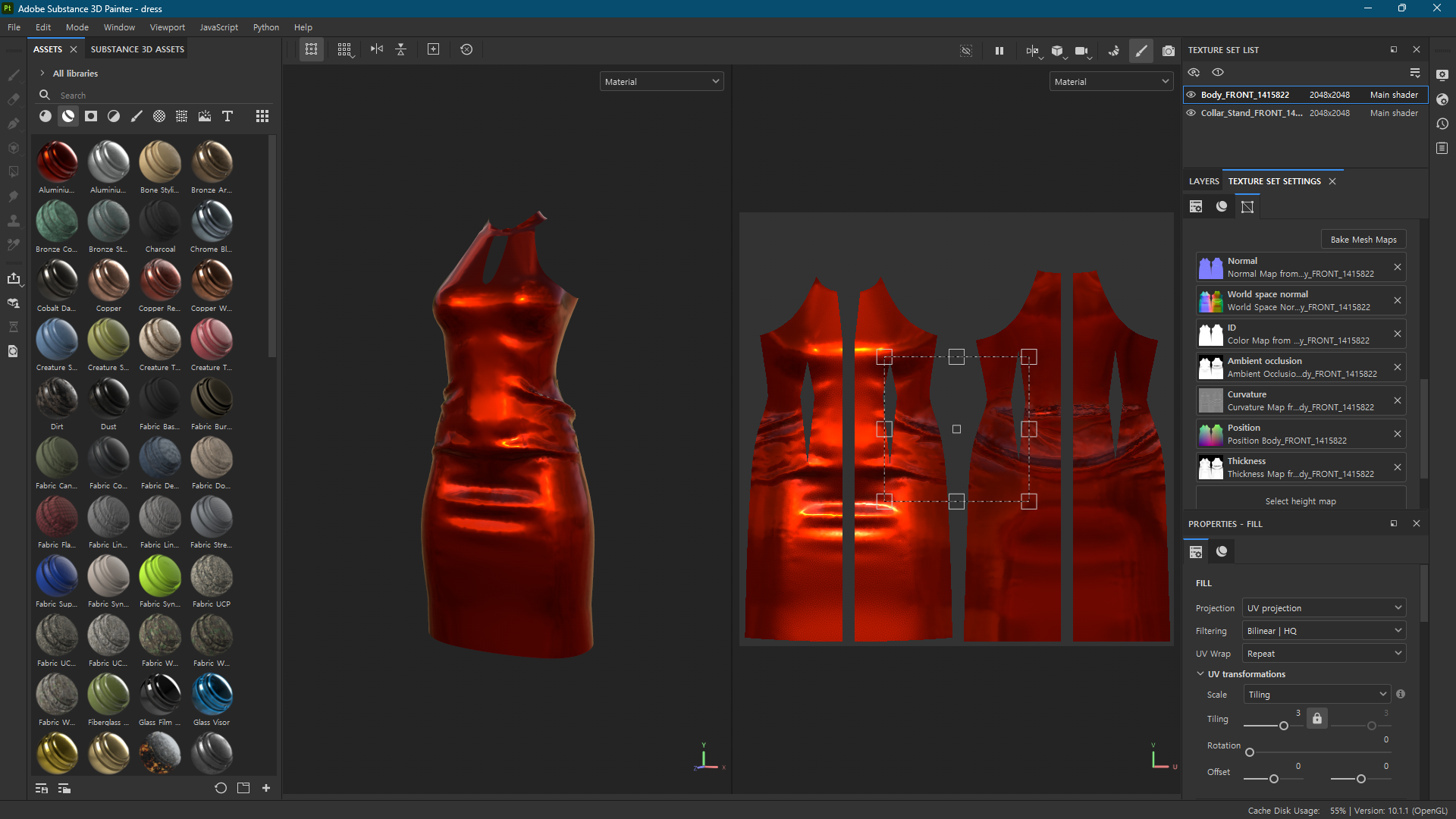Collapse the UV transformations section
Viewport: 1456px width, 819px height.
click(1200, 674)
